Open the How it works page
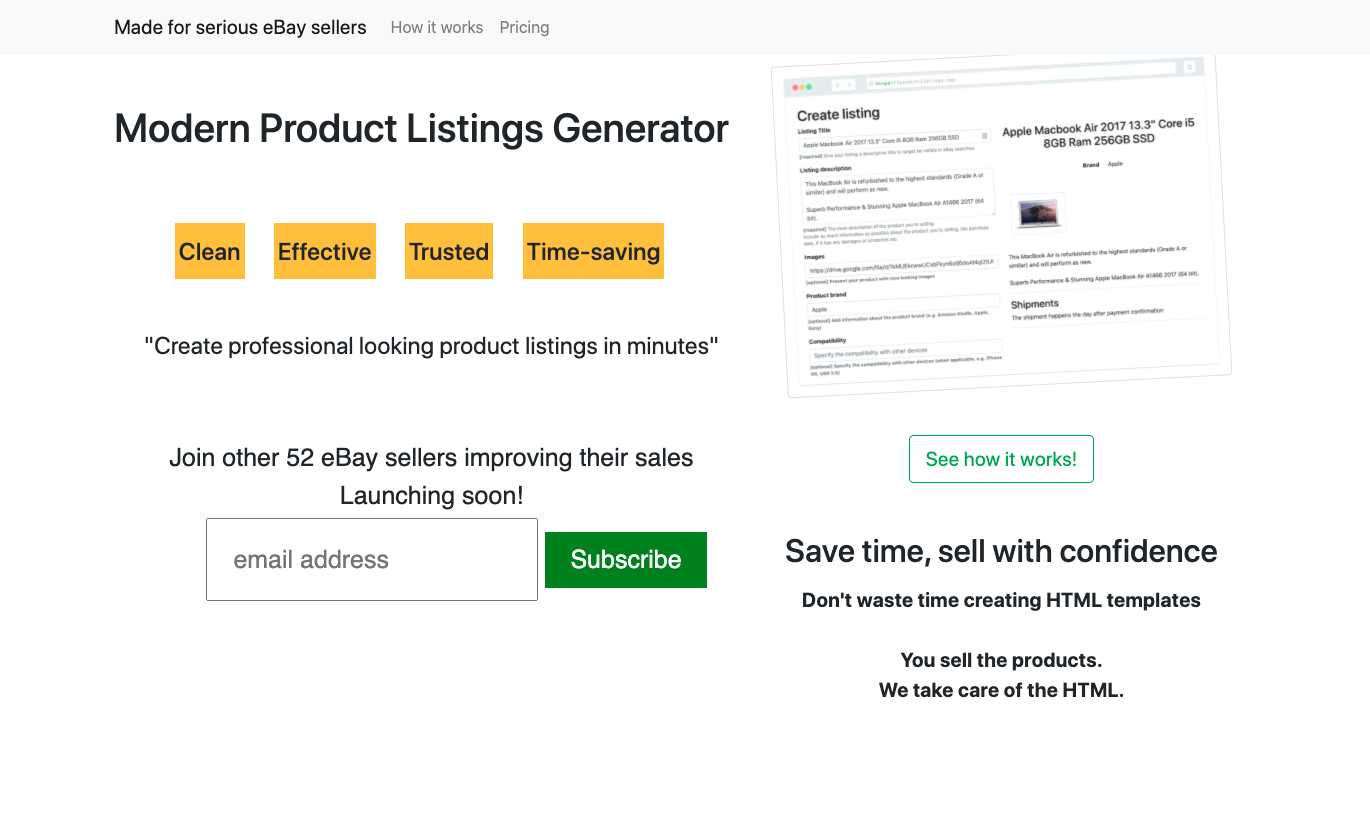 point(437,27)
